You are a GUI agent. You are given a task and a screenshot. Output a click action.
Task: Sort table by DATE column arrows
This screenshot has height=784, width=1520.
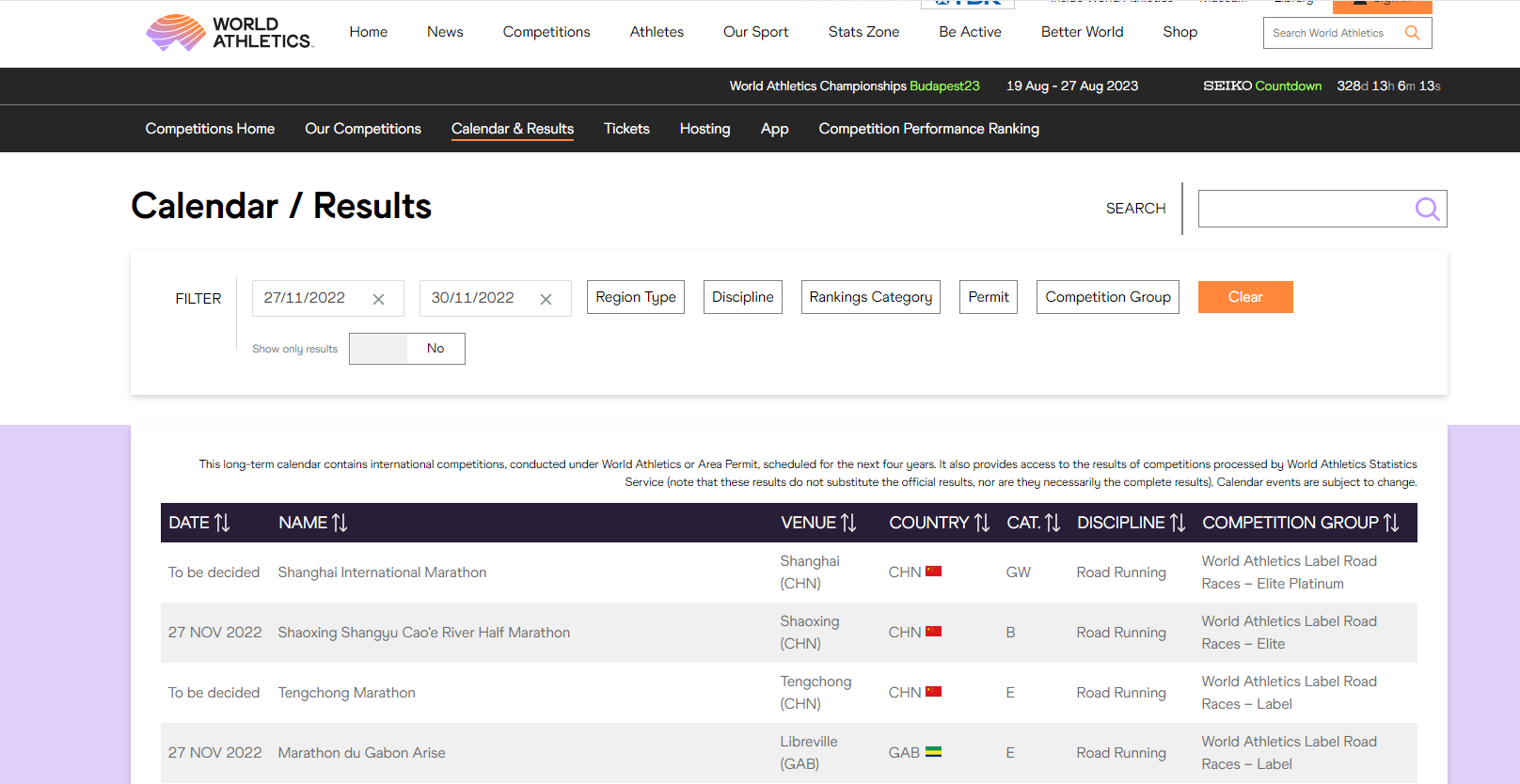(x=222, y=523)
